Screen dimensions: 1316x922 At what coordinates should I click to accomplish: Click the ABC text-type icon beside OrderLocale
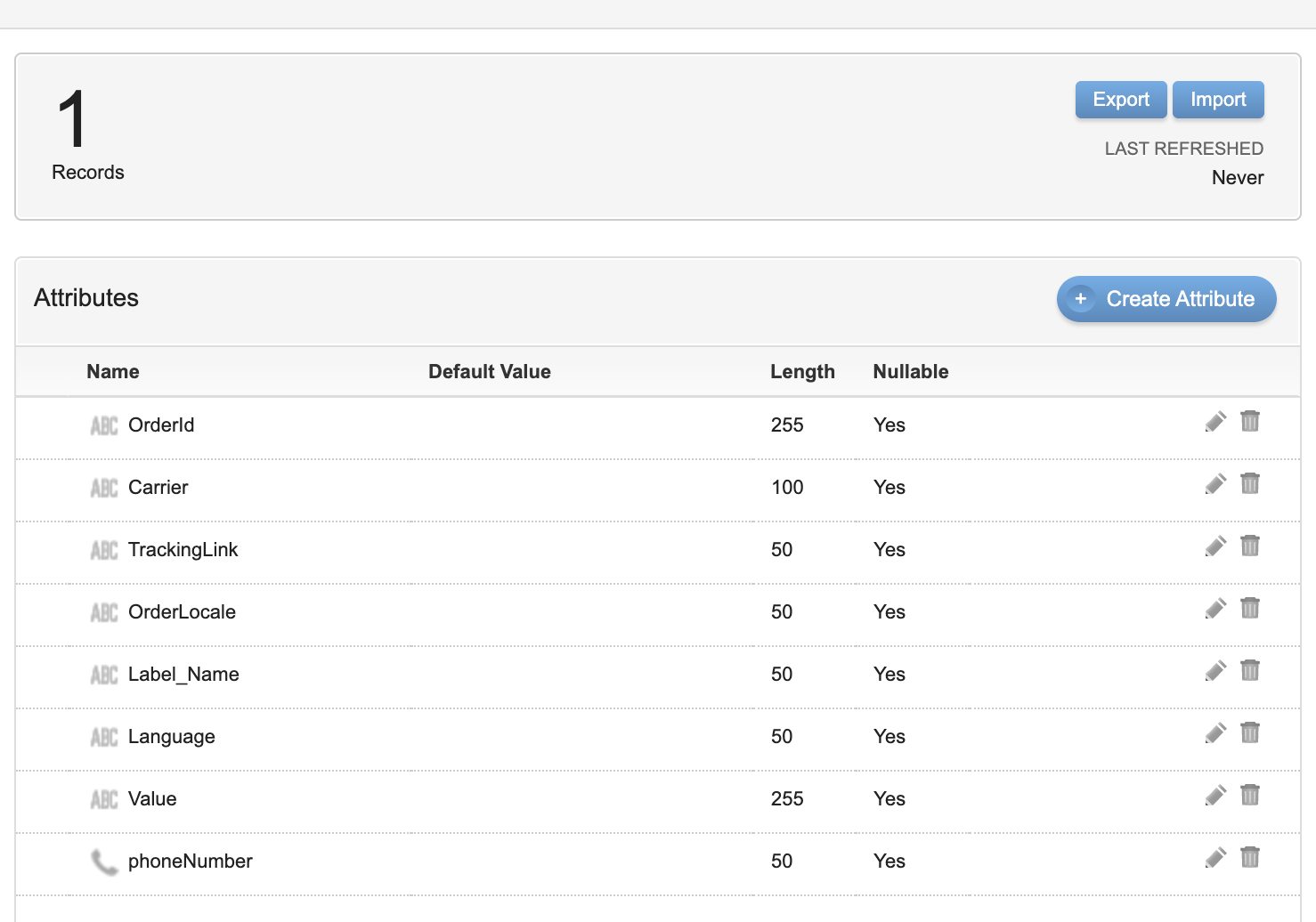coord(104,613)
